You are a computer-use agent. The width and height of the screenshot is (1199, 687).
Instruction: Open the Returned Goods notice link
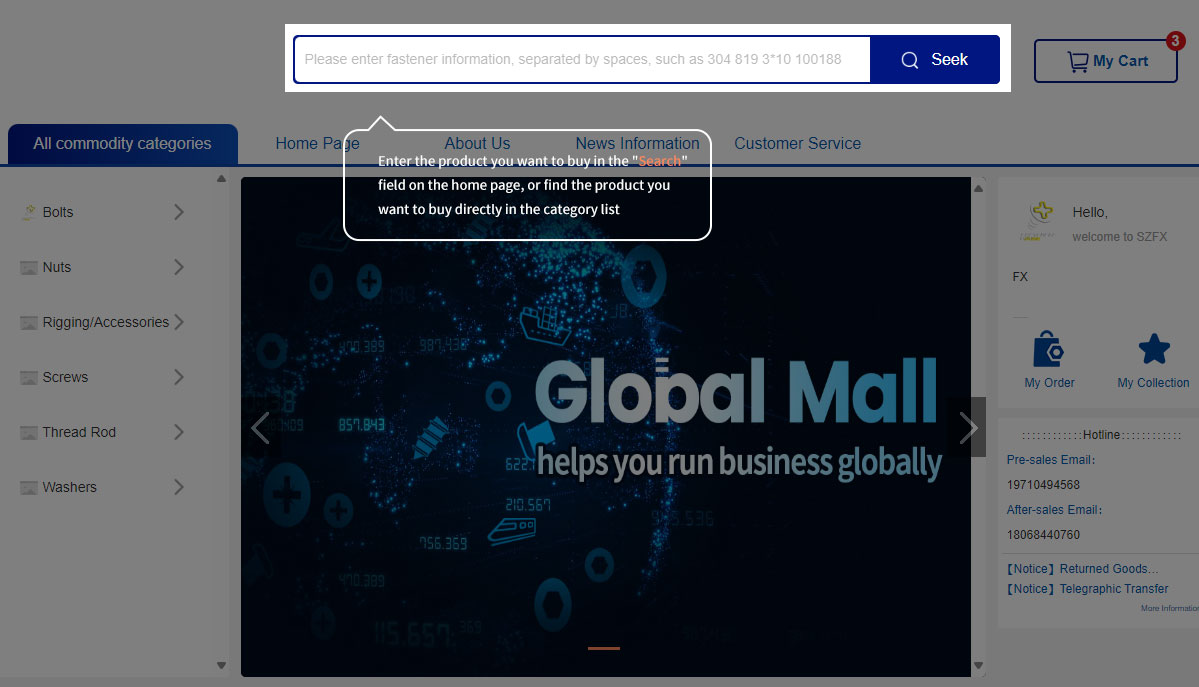point(1082,569)
